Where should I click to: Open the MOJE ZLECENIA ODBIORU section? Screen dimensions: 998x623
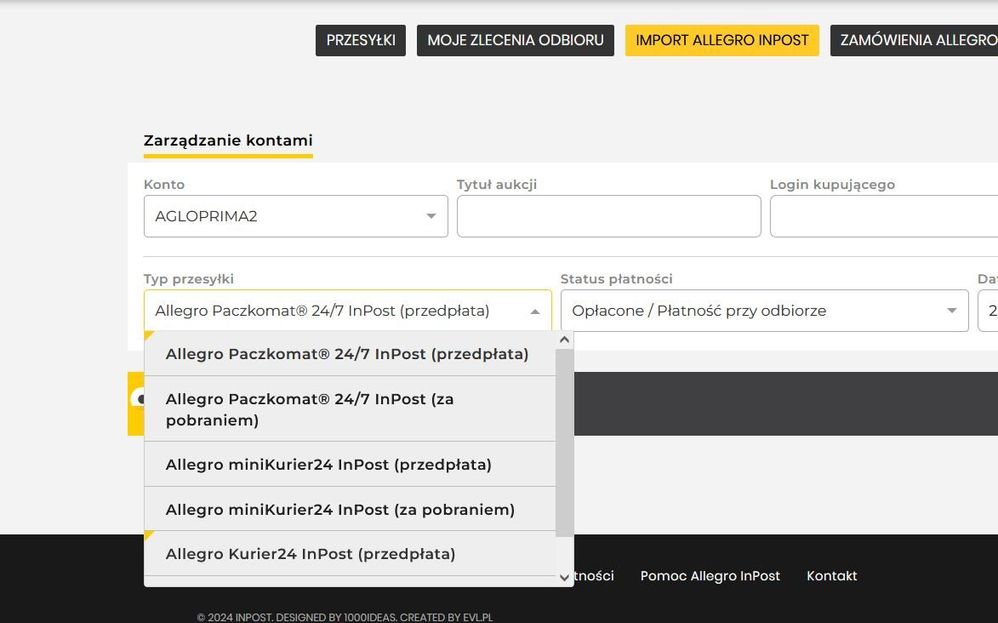pos(515,40)
